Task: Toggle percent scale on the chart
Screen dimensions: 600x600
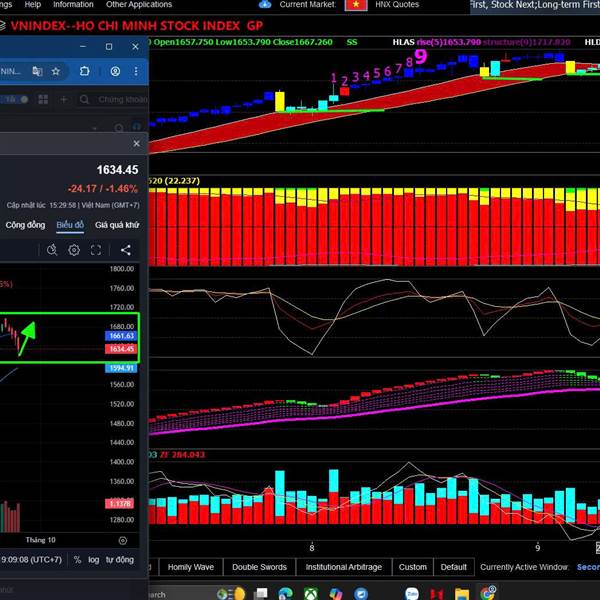Action: coord(77,560)
